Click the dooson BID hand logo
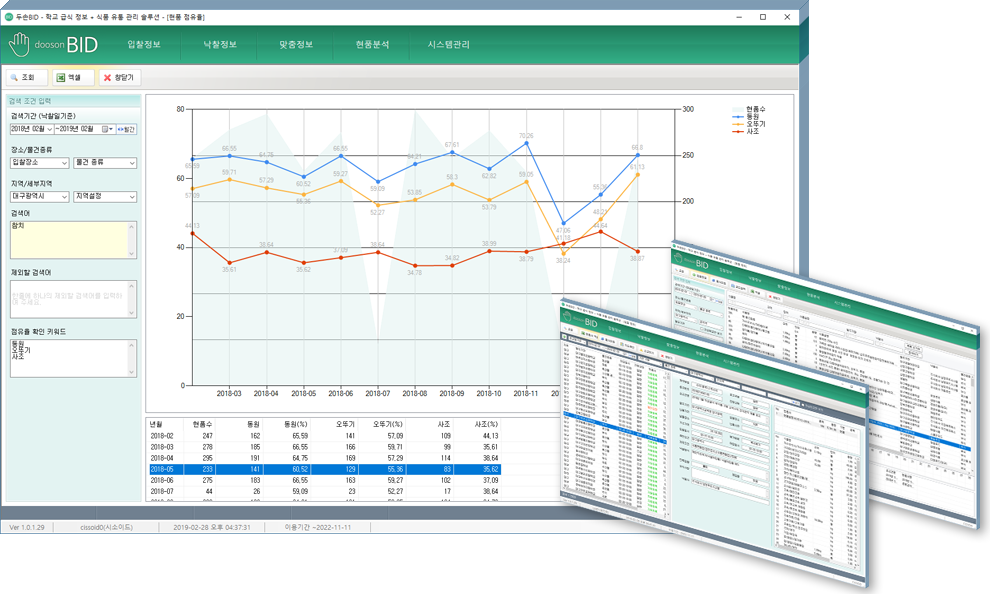990x594 pixels. tap(19, 45)
